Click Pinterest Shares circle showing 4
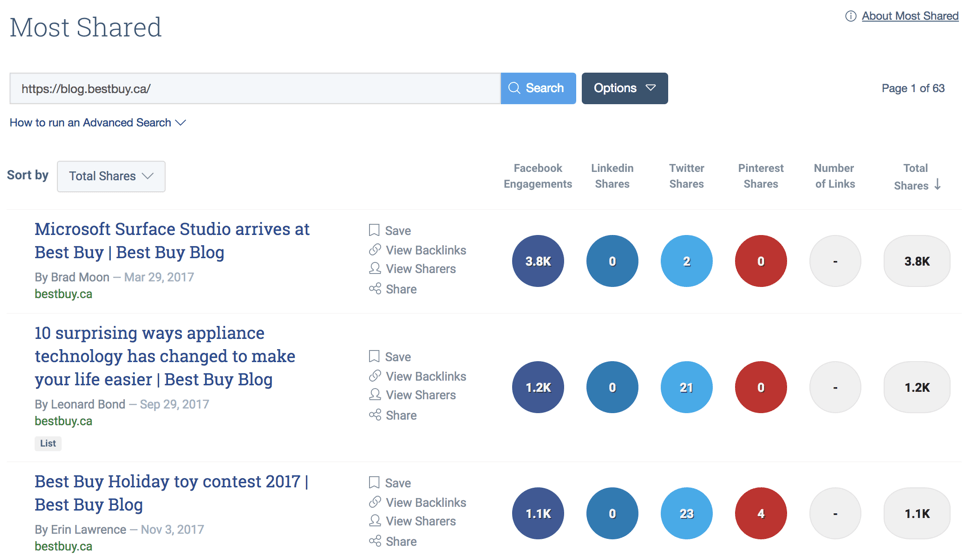This screenshot has height=560, width=975. pyautogui.click(x=760, y=513)
